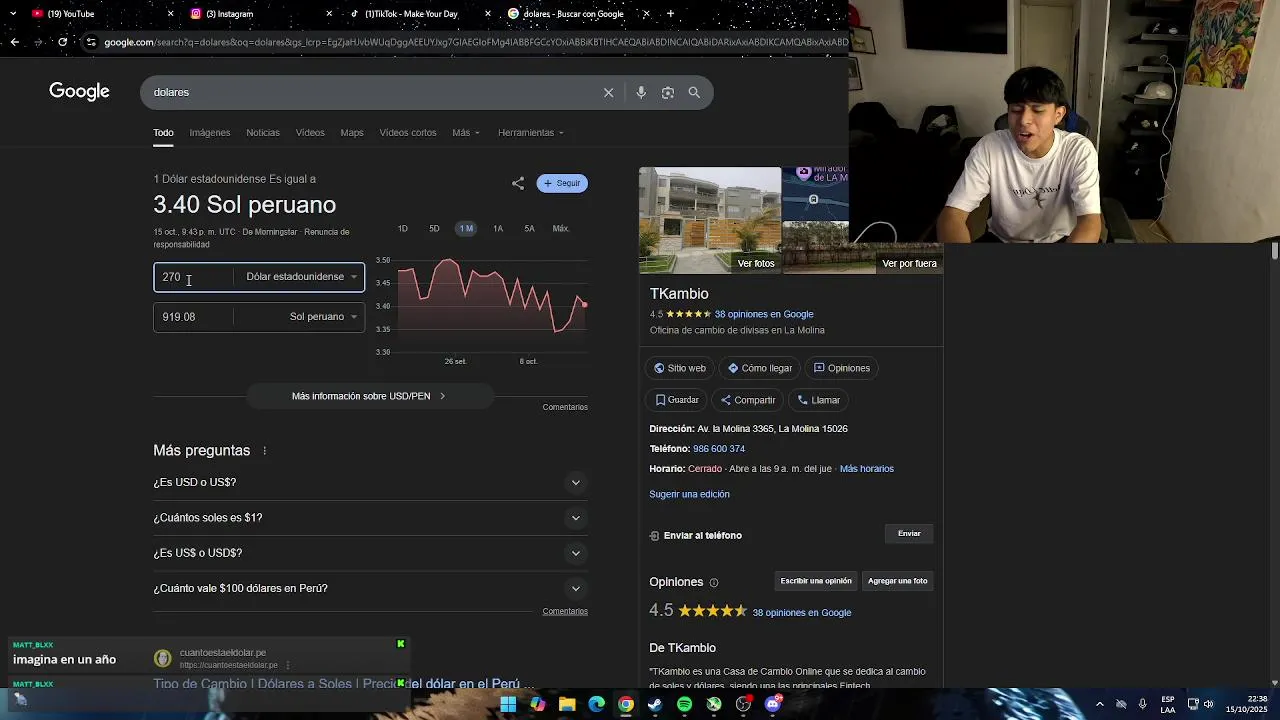Click the Enviar button
Viewport: 1280px width, 720px height.
click(x=909, y=534)
